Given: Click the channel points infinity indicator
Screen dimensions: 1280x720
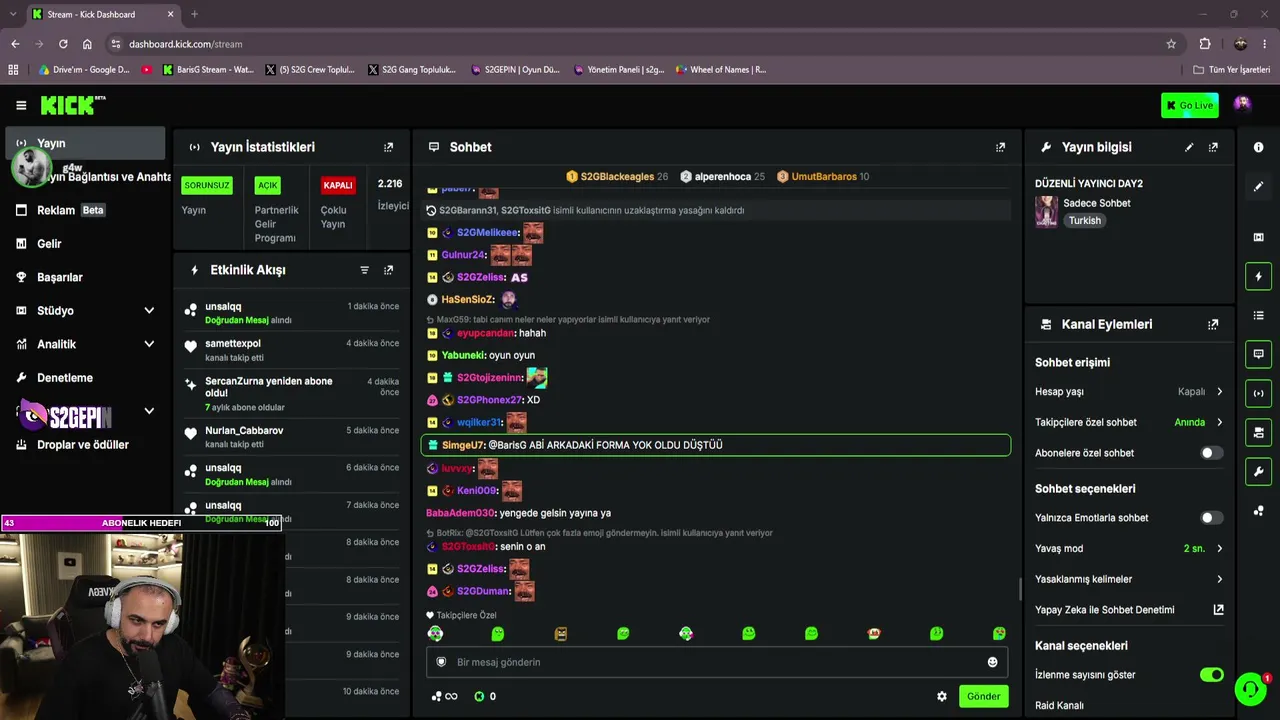Looking at the screenshot, I should 444,696.
